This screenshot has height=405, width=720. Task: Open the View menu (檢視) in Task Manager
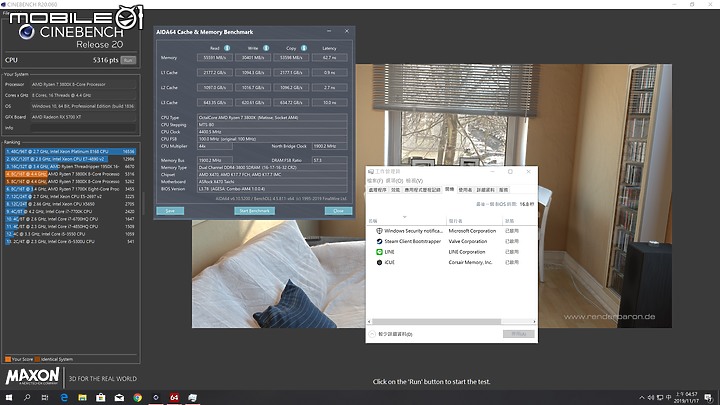pos(414,181)
